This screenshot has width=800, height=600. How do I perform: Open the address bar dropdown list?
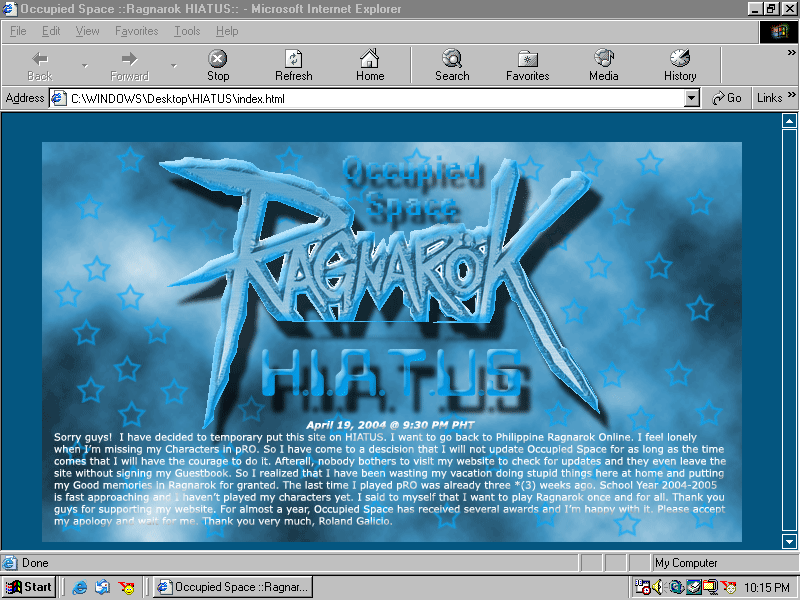(x=691, y=98)
